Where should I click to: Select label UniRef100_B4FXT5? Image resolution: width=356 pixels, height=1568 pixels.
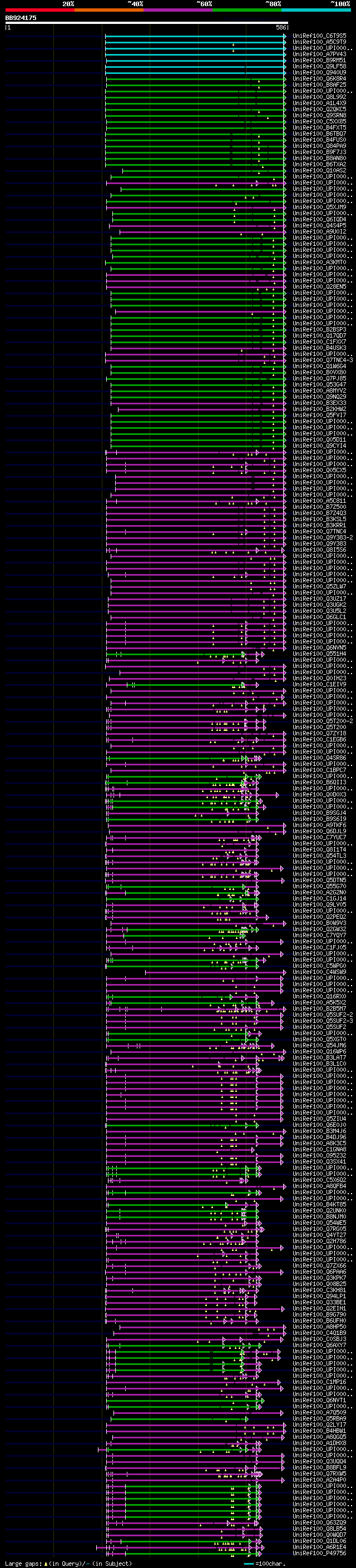pos(319,127)
